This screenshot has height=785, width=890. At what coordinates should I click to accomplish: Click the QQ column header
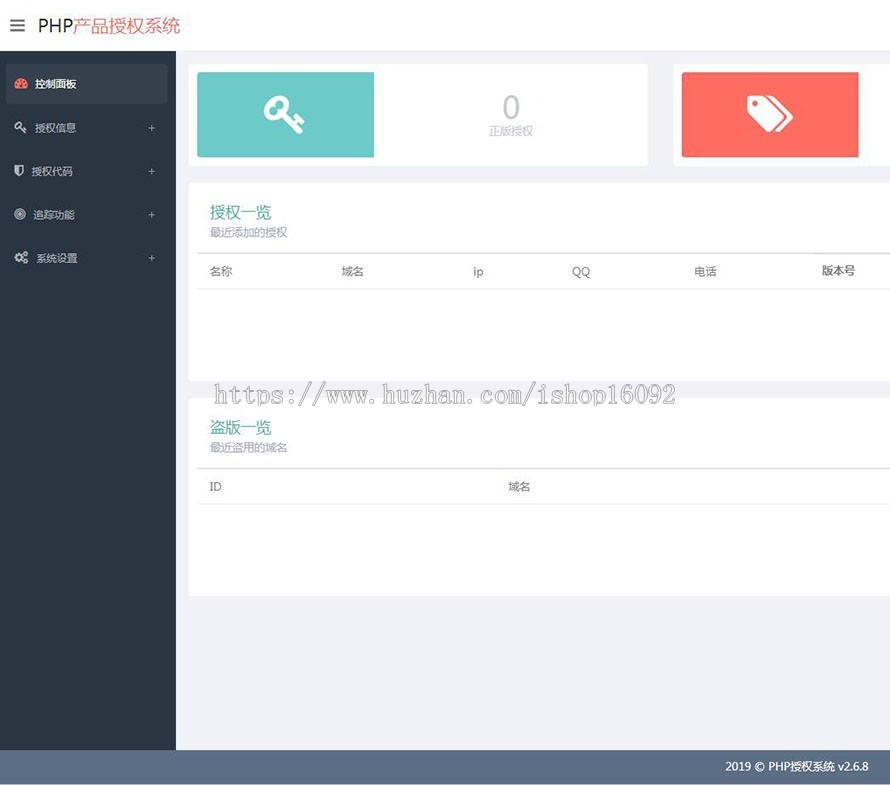point(581,272)
